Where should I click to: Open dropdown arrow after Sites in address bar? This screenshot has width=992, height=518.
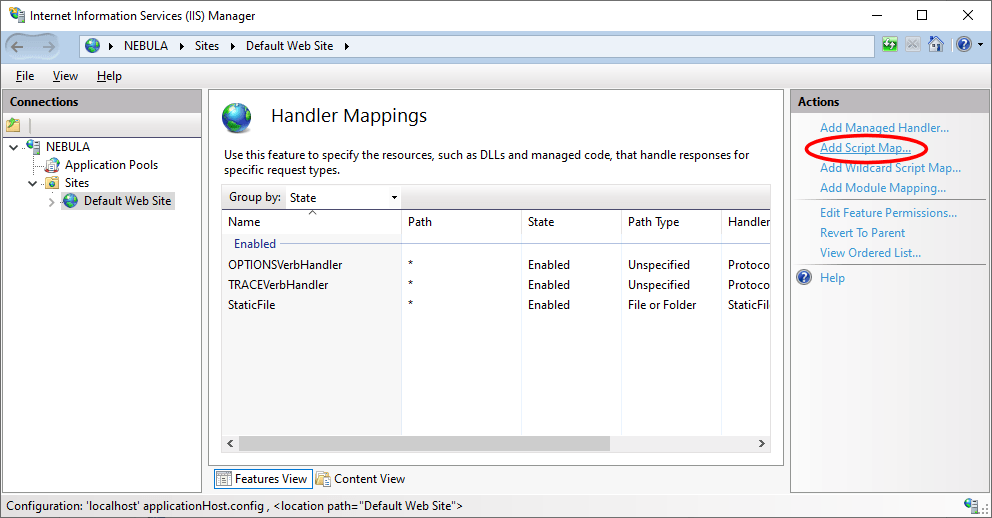coord(233,46)
